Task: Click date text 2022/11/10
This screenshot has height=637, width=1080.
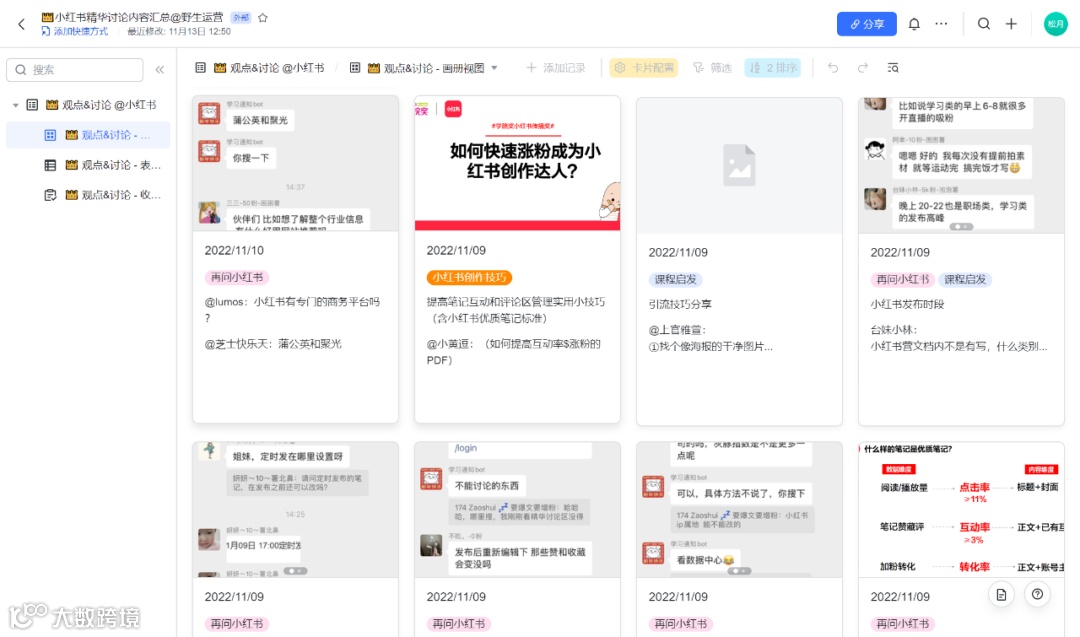Action: [234, 251]
